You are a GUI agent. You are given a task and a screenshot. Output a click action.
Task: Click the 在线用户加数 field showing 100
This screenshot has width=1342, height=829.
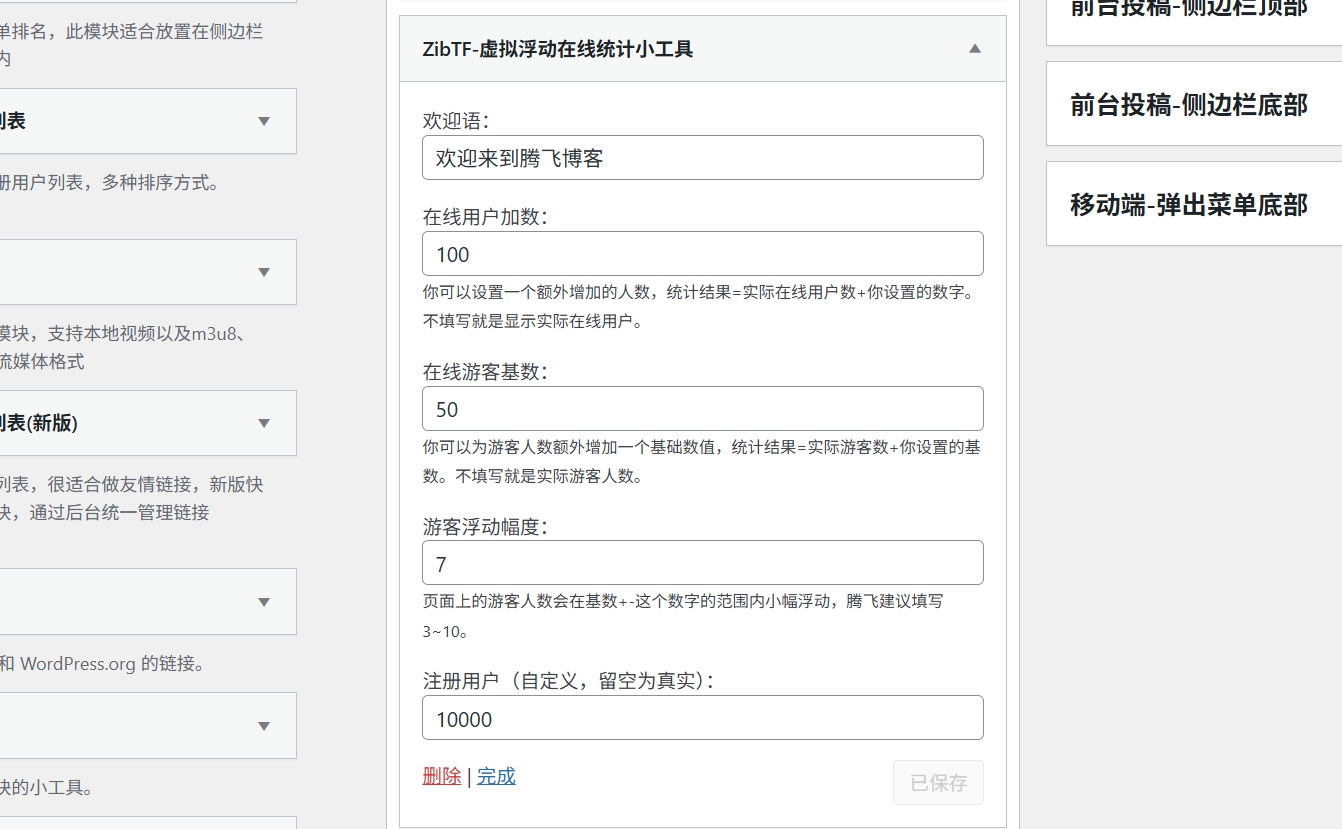pyautogui.click(x=703, y=254)
